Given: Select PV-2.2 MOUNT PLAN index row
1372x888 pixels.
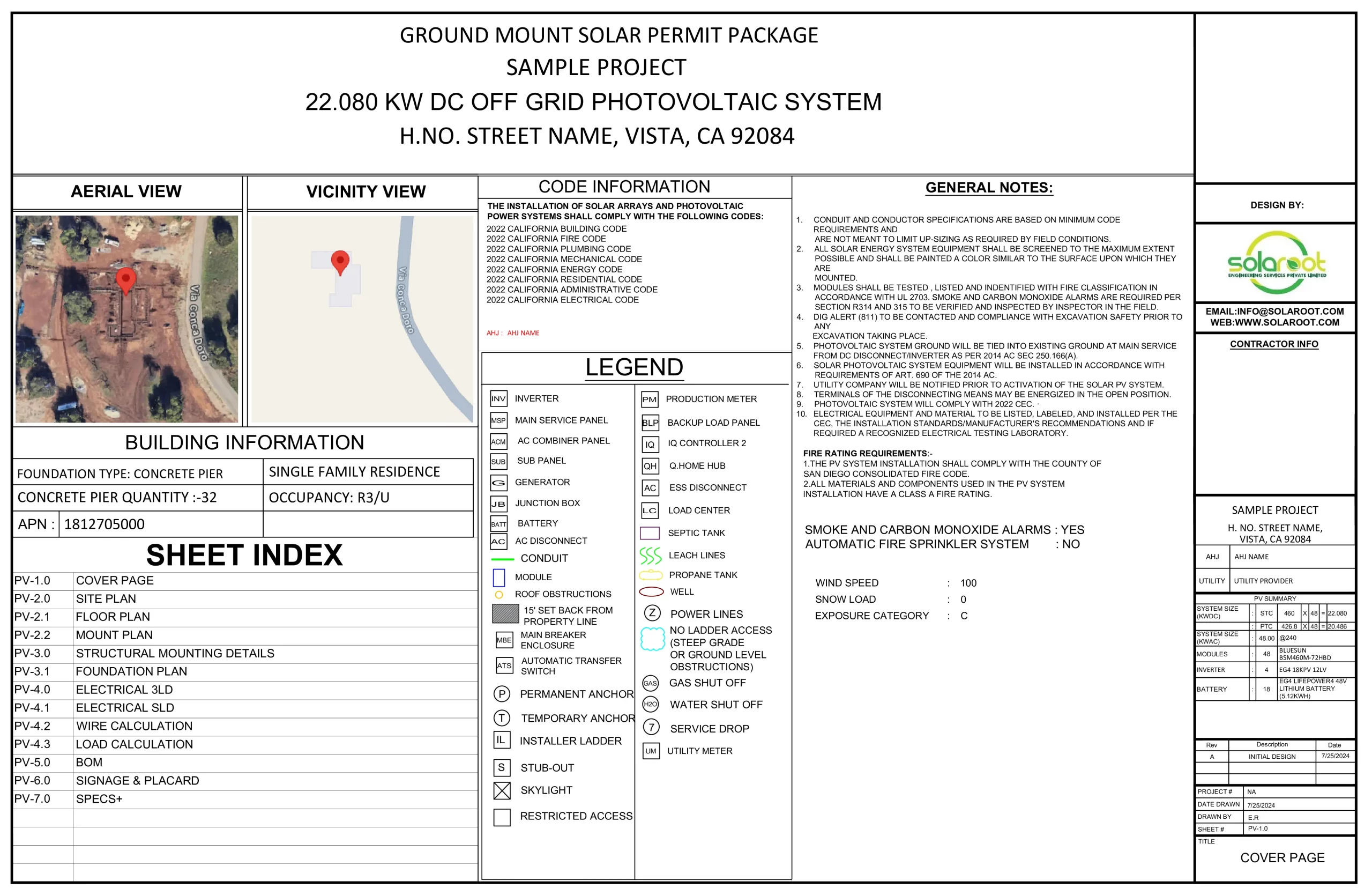Looking at the screenshot, I should pos(245,635).
